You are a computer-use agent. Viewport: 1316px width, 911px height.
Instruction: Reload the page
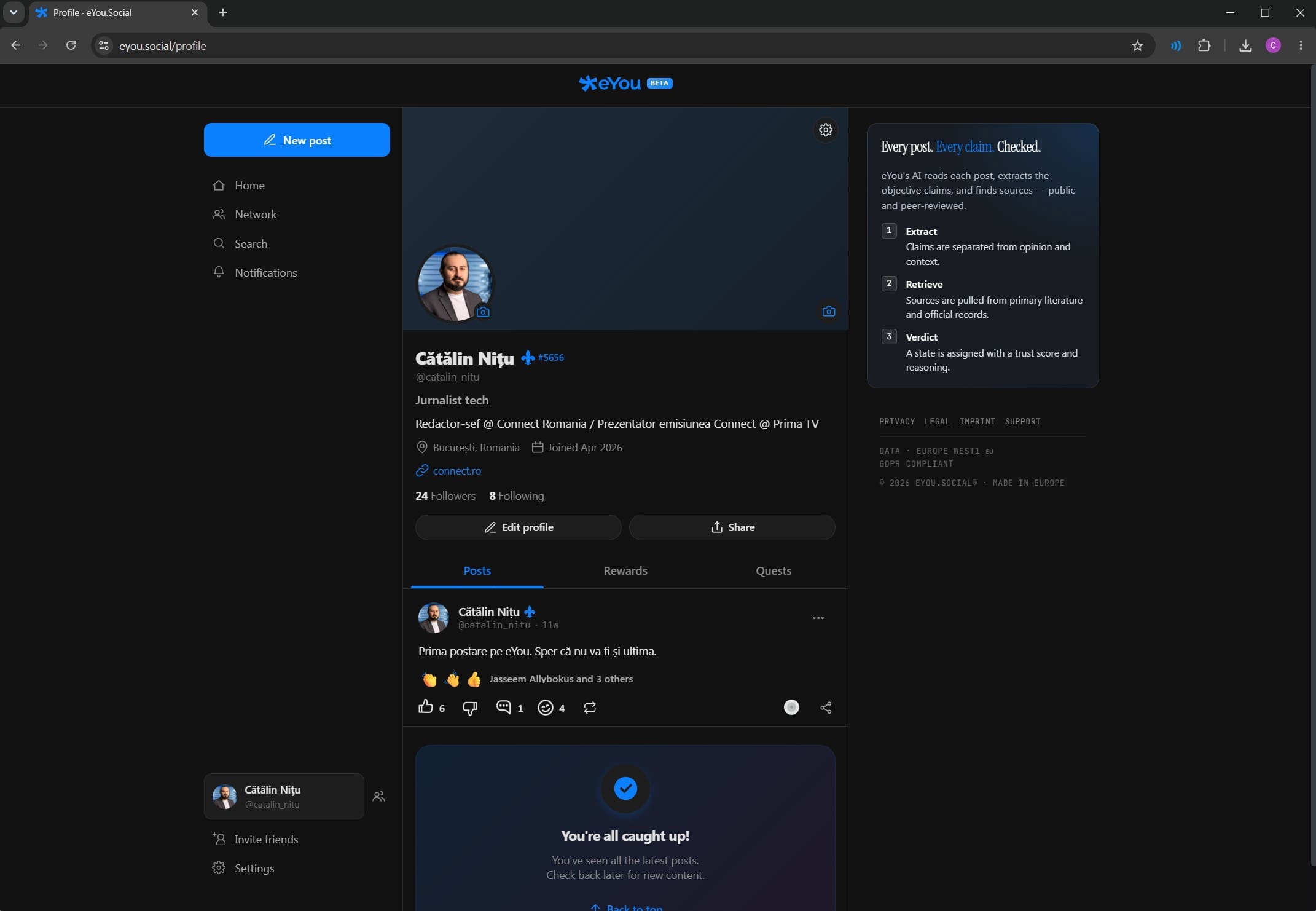click(x=71, y=45)
